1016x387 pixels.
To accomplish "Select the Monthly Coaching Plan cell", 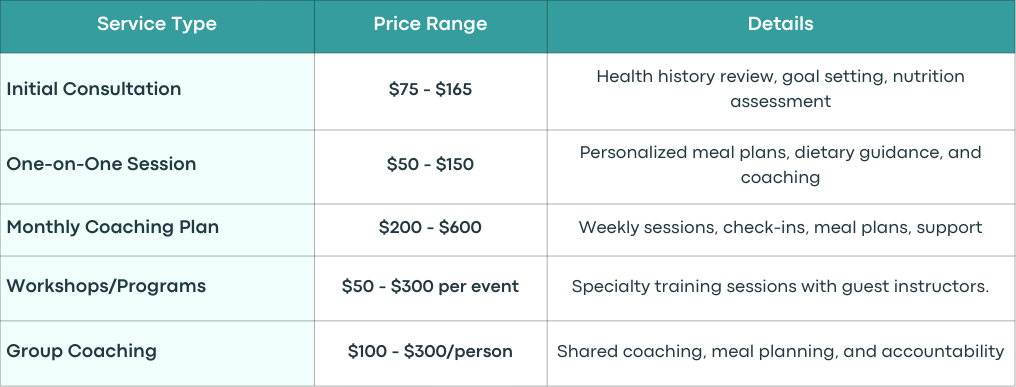I will point(157,230).
